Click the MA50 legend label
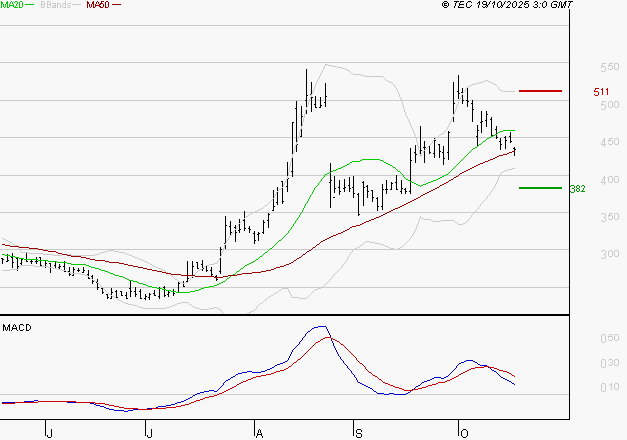Screen dimensions: 627x440 click(98, 6)
